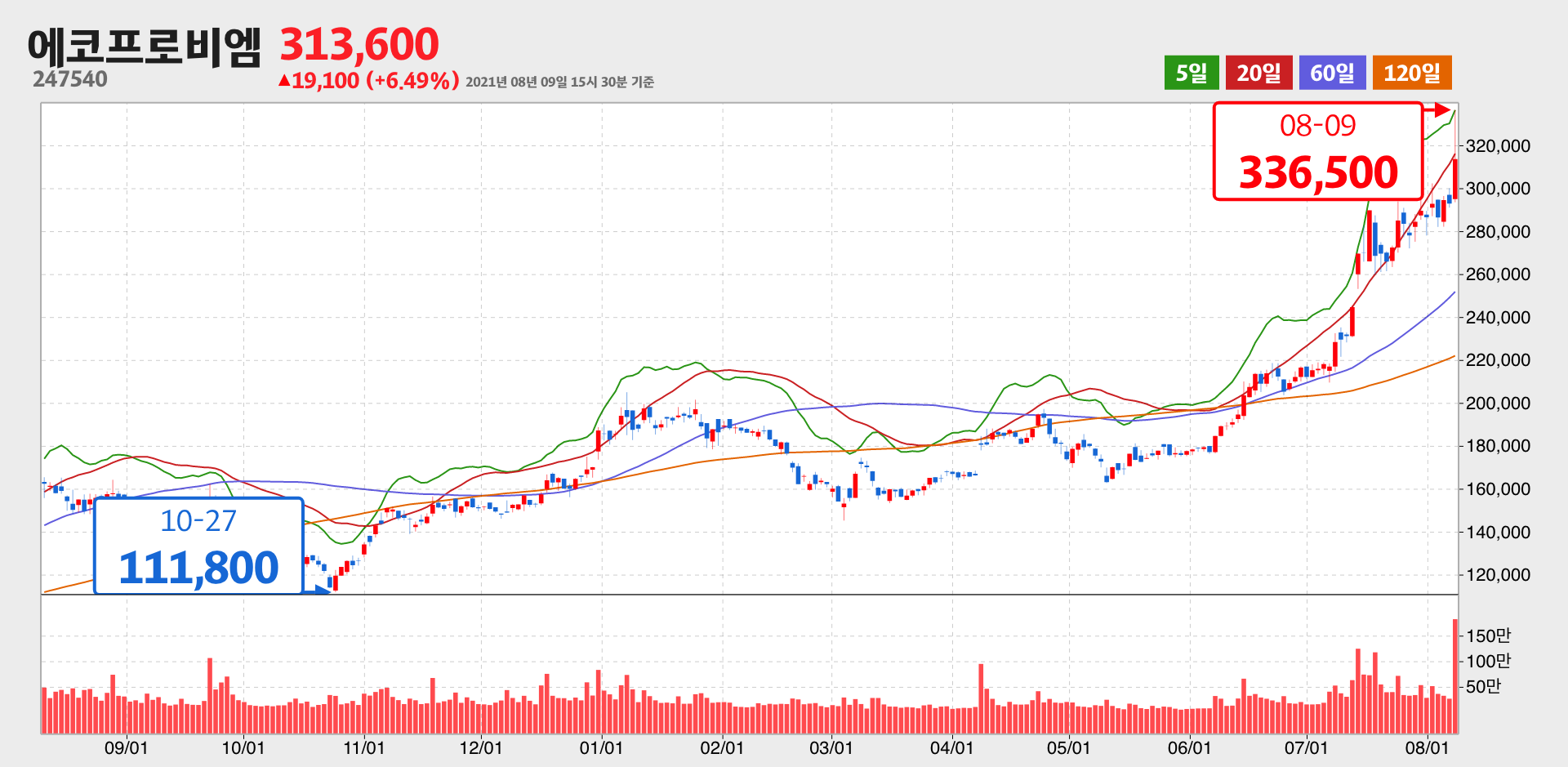Screen dimensions: 1568x767
Task: Click the 02/01 date axis label
Action: [x=722, y=748]
